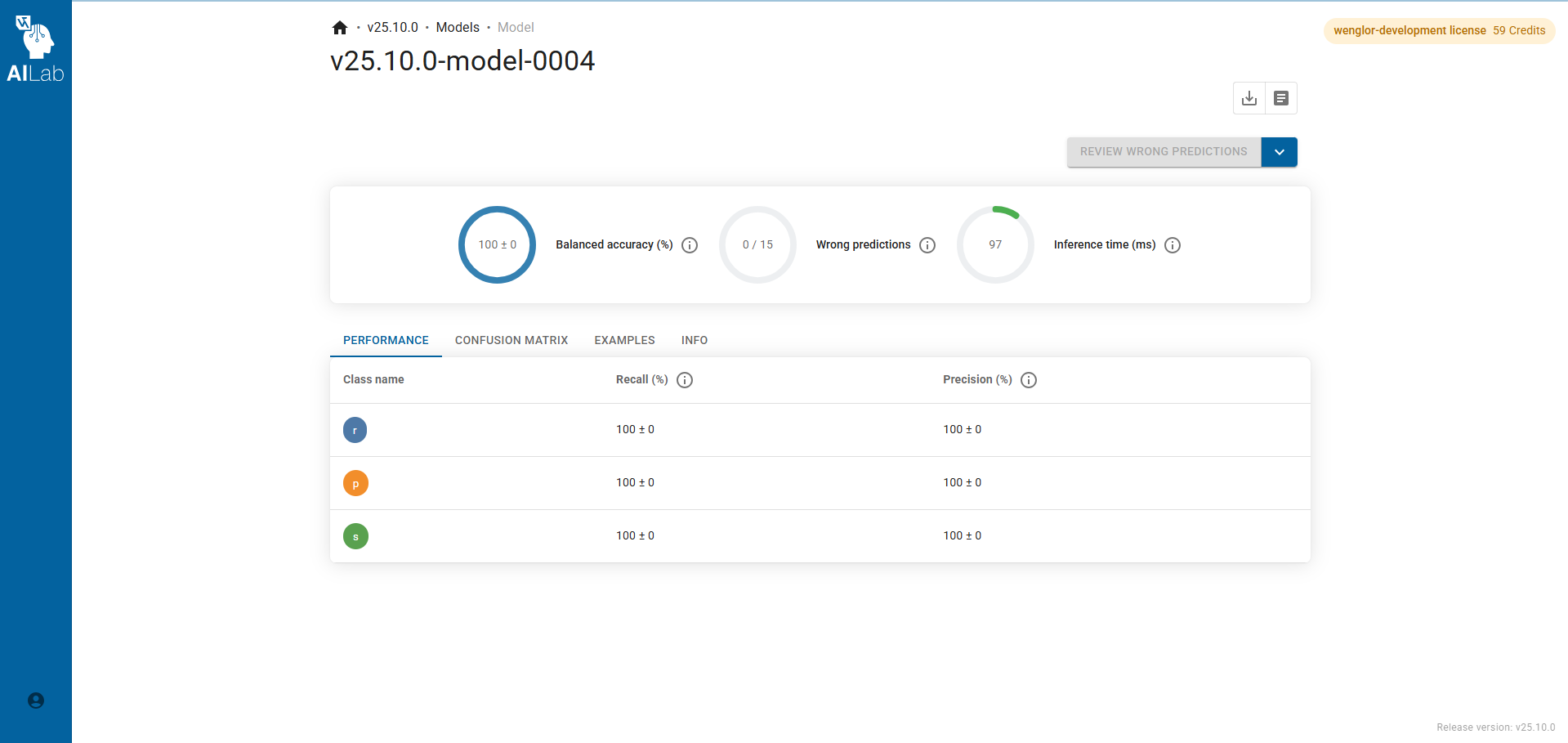Click the Model breadcrumb item

click(516, 28)
